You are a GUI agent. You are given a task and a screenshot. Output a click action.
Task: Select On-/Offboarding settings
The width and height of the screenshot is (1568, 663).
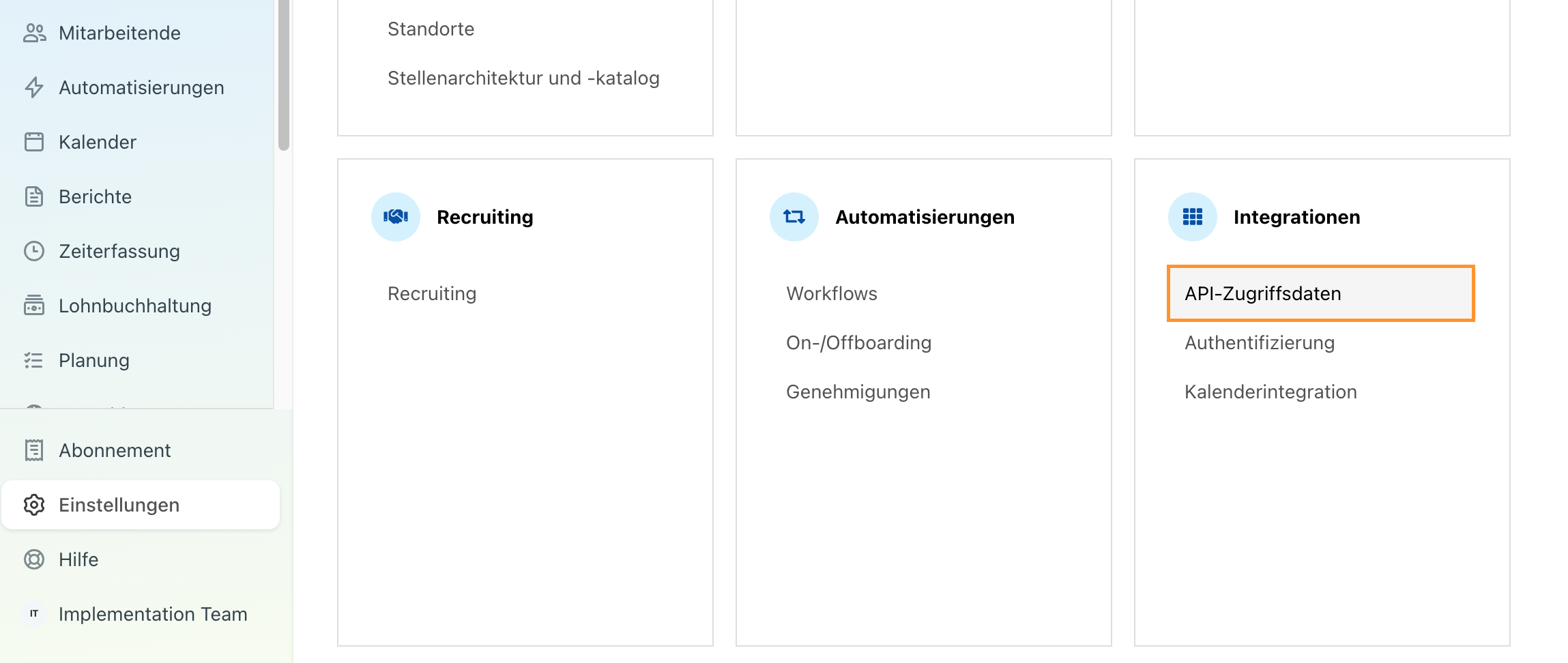[x=858, y=342]
